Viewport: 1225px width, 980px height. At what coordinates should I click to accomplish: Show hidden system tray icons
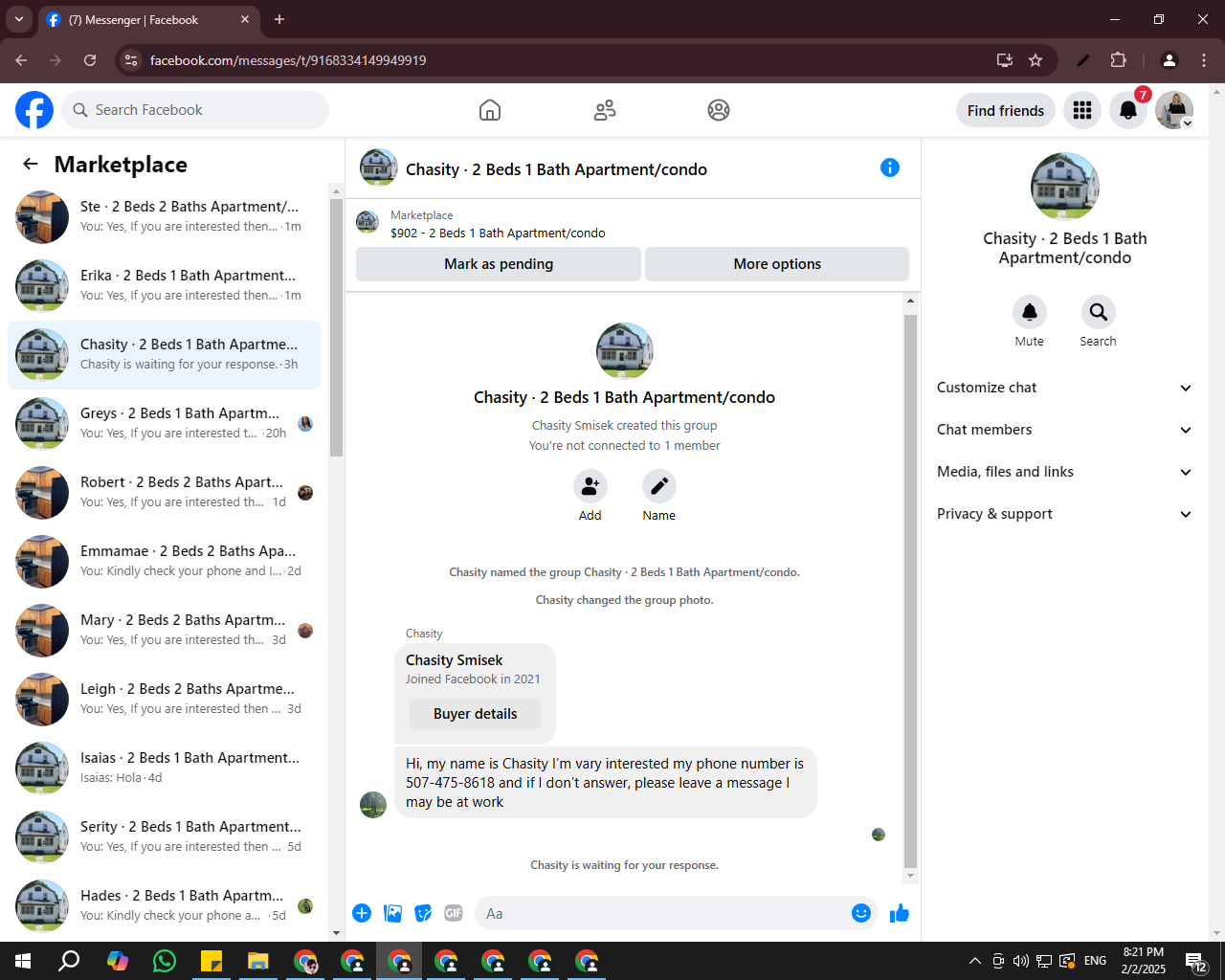pyautogui.click(x=975, y=961)
